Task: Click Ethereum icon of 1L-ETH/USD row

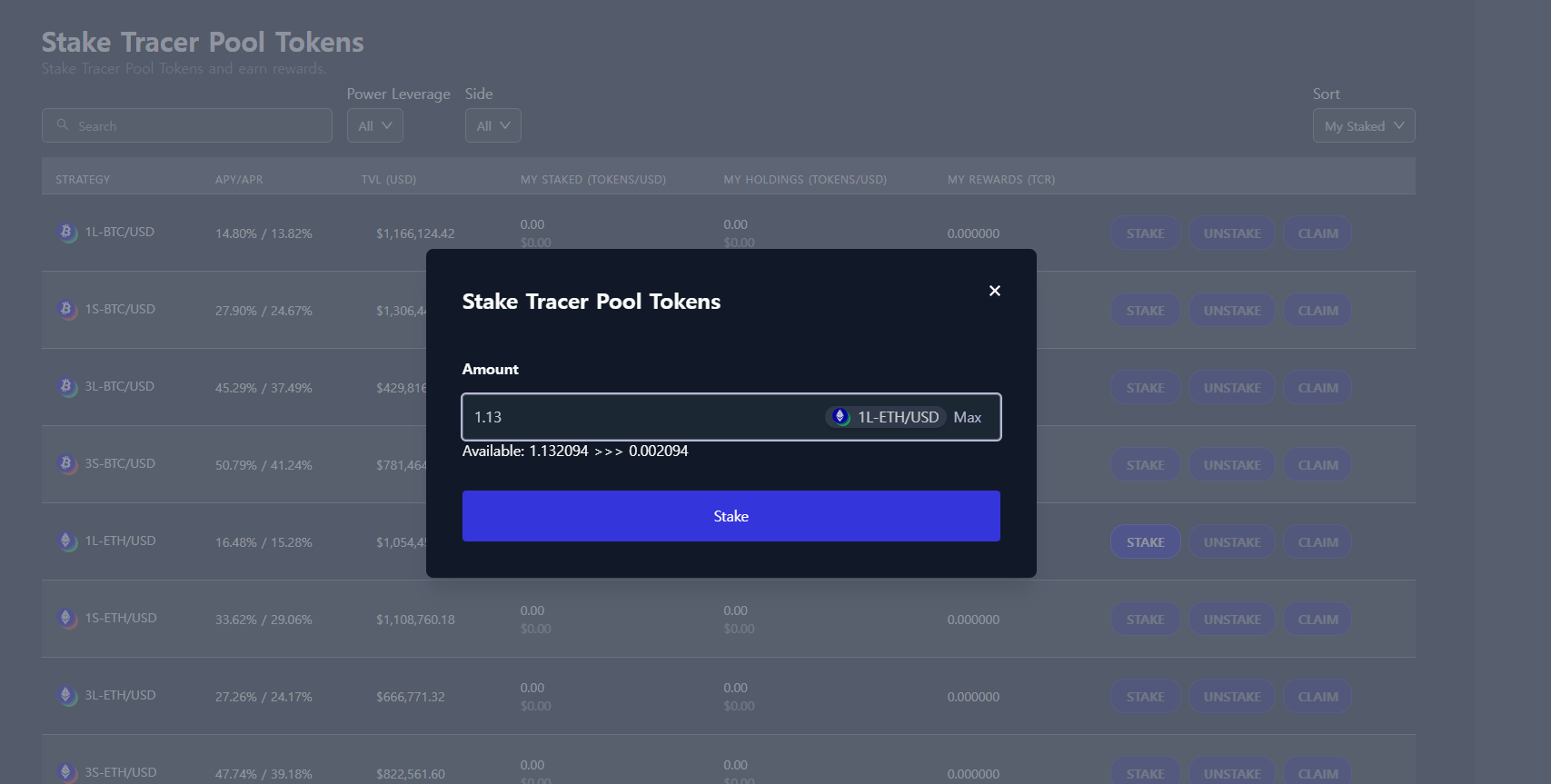Action: 66,541
